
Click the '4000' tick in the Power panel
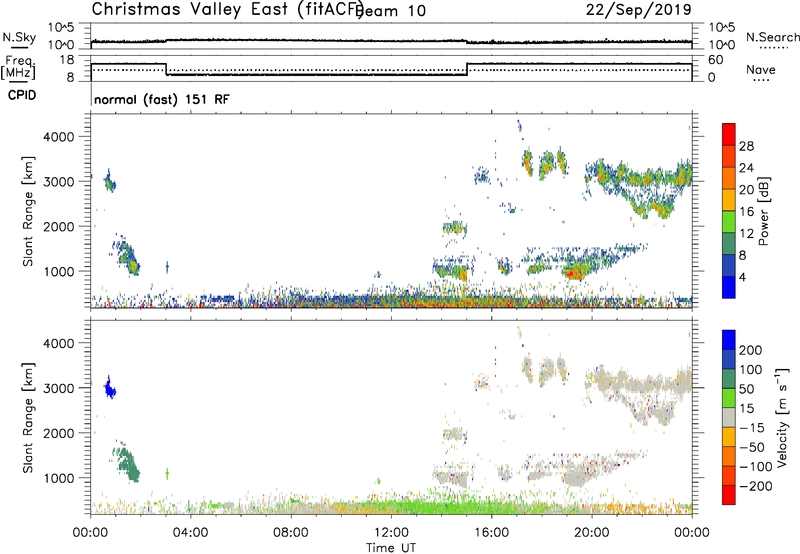pos(58,137)
